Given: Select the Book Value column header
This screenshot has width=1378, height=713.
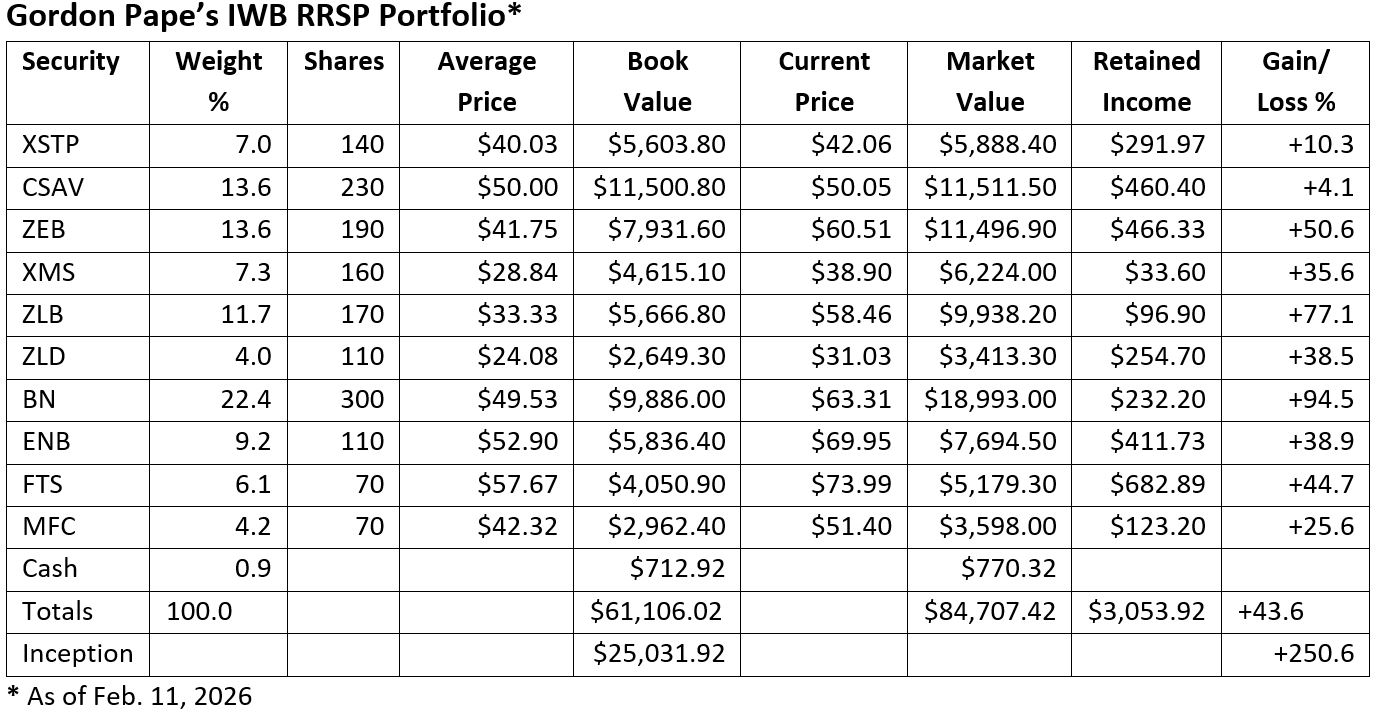Looking at the screenshot, I should click(657, 82).
